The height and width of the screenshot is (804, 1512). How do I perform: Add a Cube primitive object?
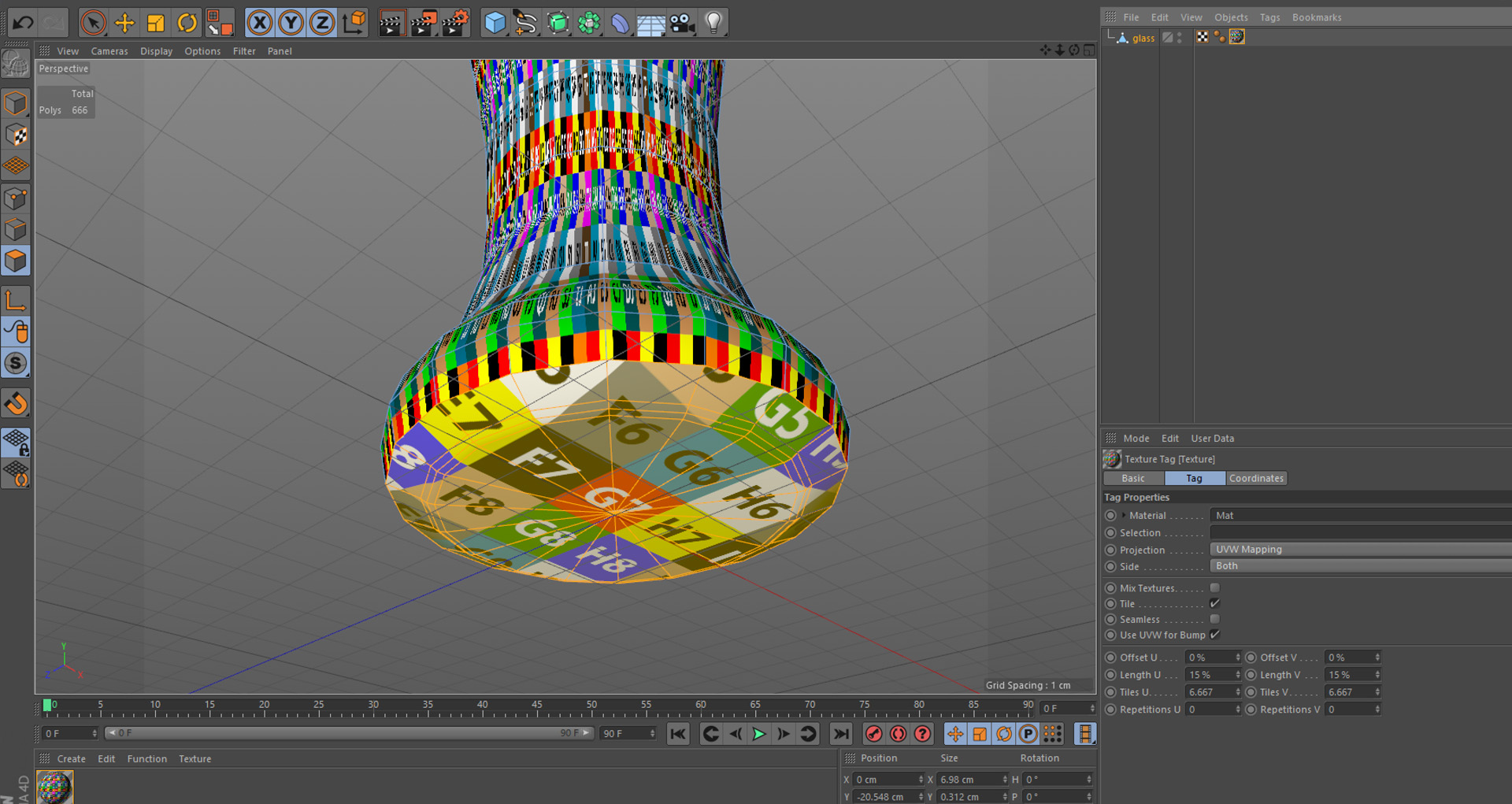point(495,23)
